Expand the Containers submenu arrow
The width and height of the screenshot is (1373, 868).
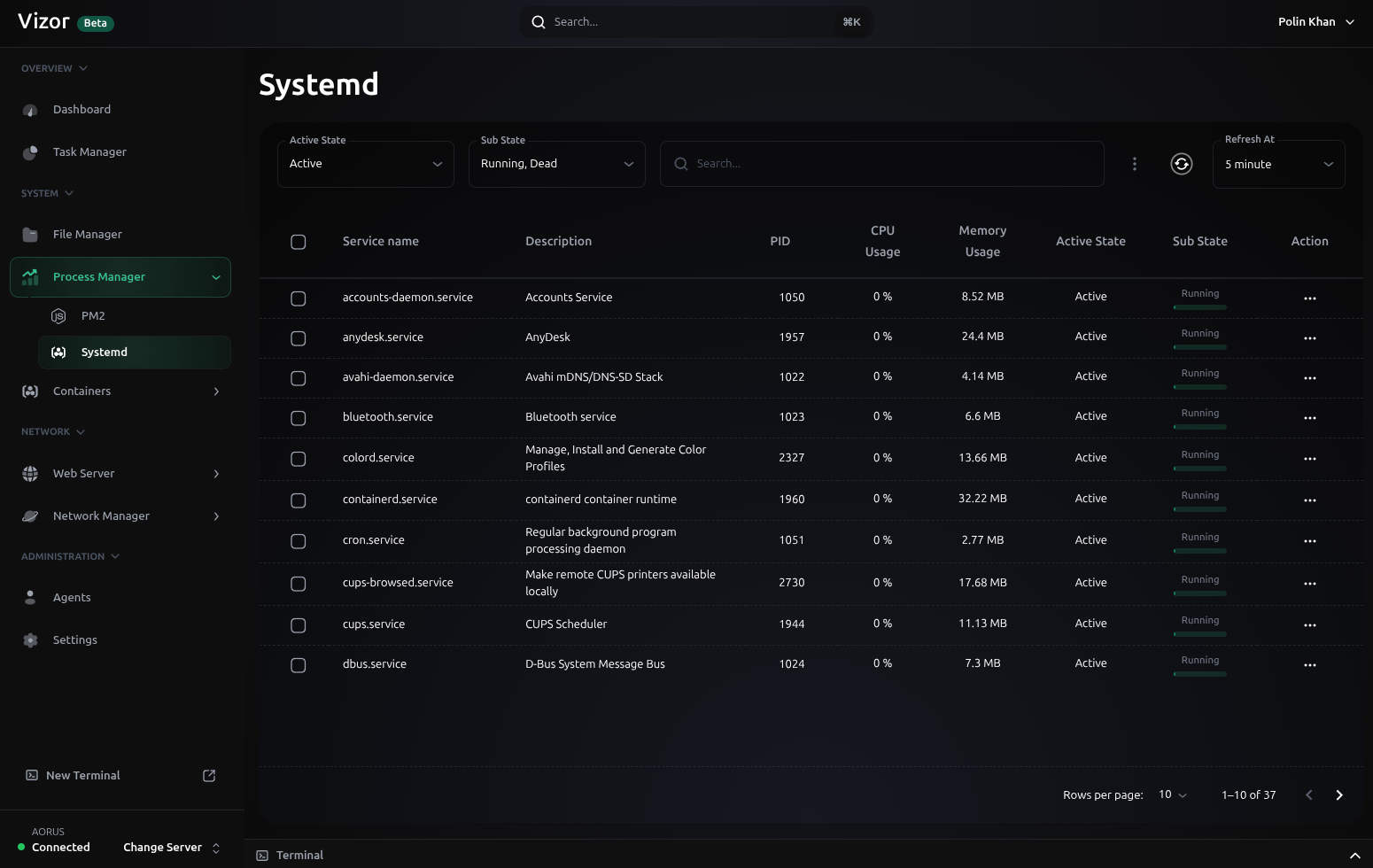[x=216, y=391]
